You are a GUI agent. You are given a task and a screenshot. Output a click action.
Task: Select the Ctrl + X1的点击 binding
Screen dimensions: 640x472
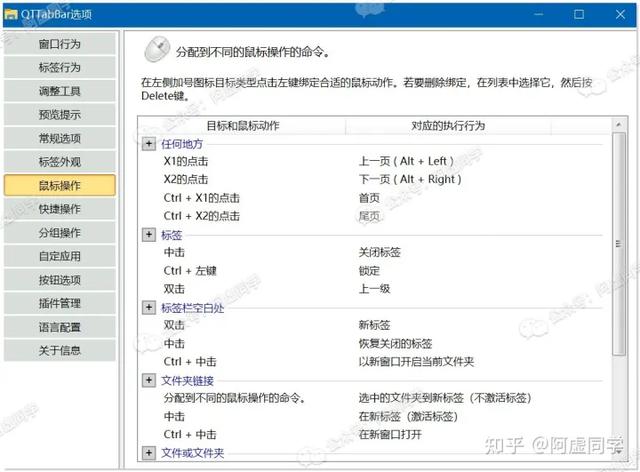tap(202, 198)
